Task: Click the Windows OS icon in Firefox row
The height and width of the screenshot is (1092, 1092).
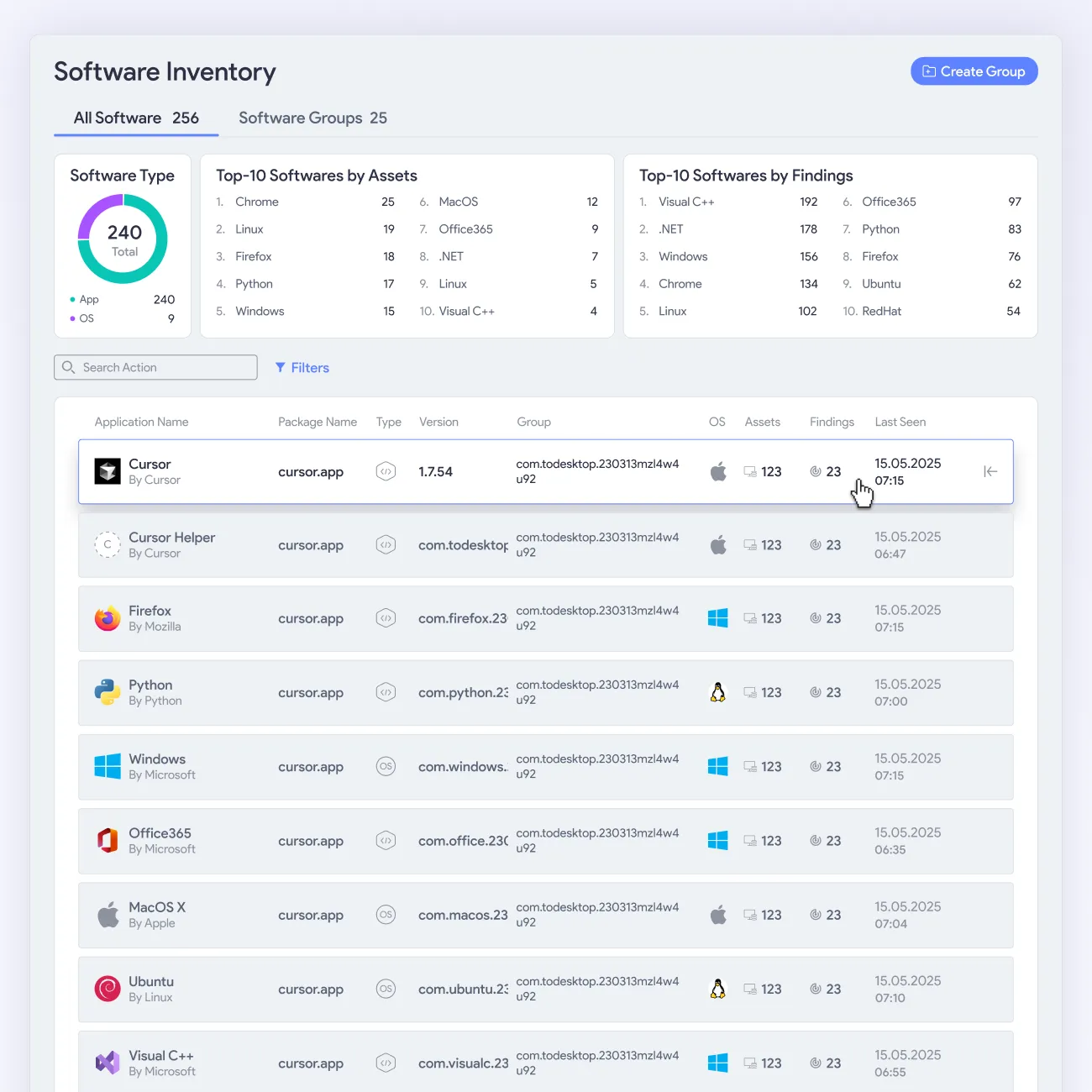Action: [718, 618]
